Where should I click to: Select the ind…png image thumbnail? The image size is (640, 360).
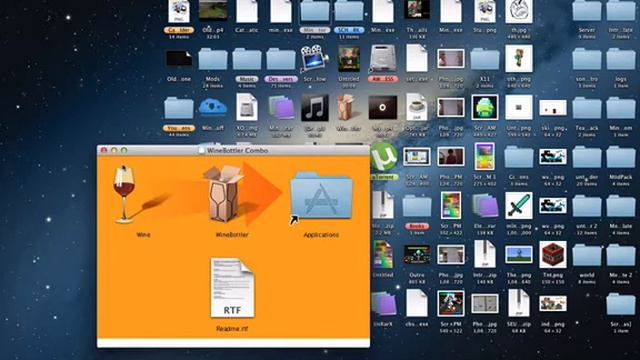[x=553, y=304]
